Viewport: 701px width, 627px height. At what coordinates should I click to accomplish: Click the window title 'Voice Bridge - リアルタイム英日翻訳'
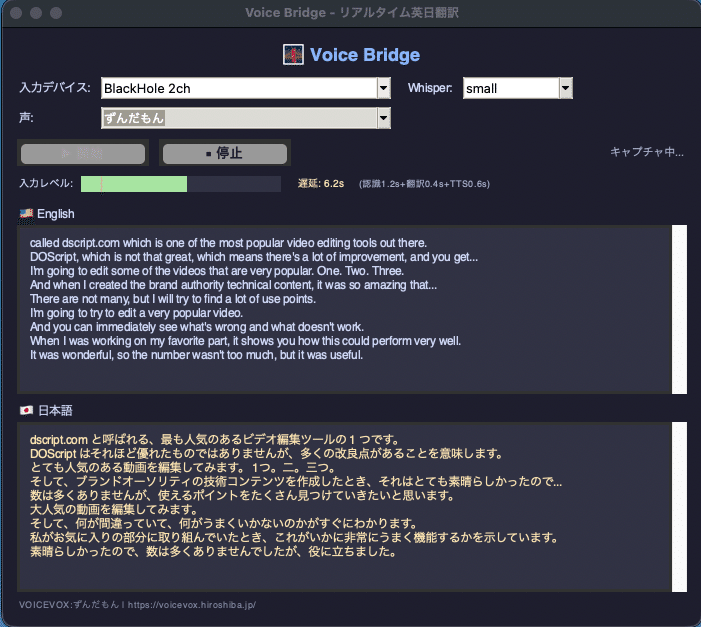(x=352, y=13)
